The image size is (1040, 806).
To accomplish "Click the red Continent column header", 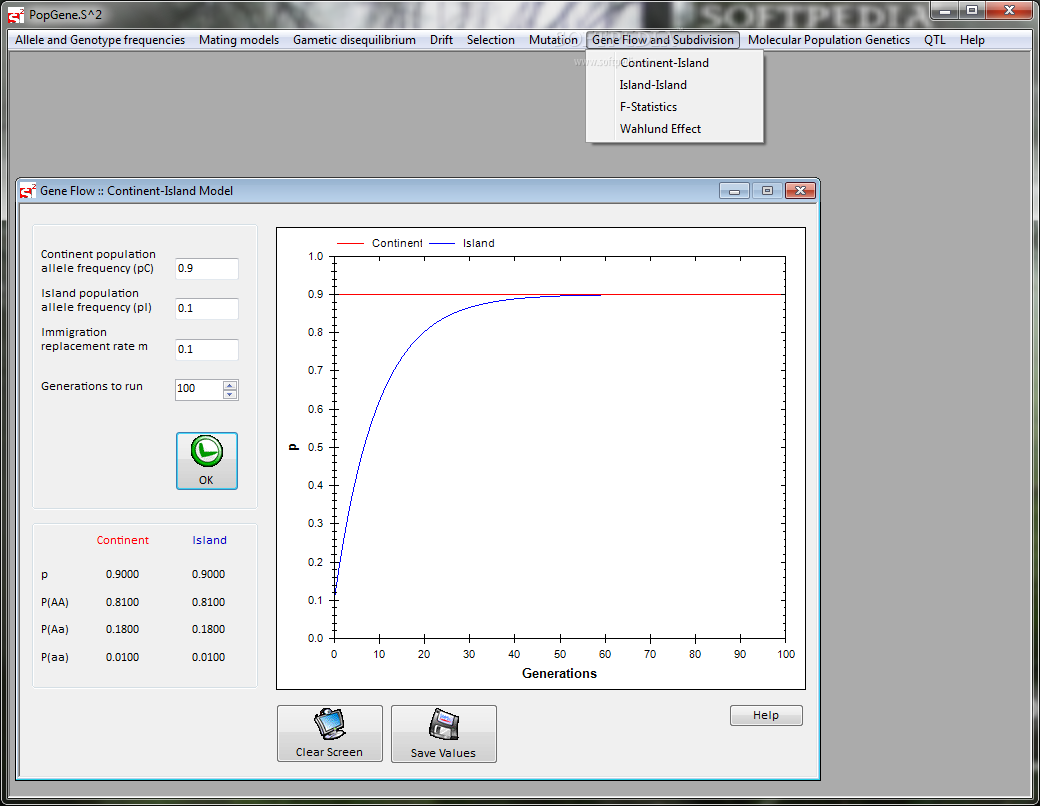I will 123,540.
